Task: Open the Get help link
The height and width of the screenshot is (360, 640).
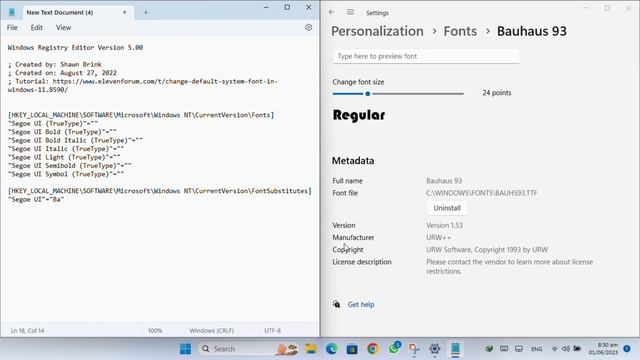Action: [x=361, y=304]
